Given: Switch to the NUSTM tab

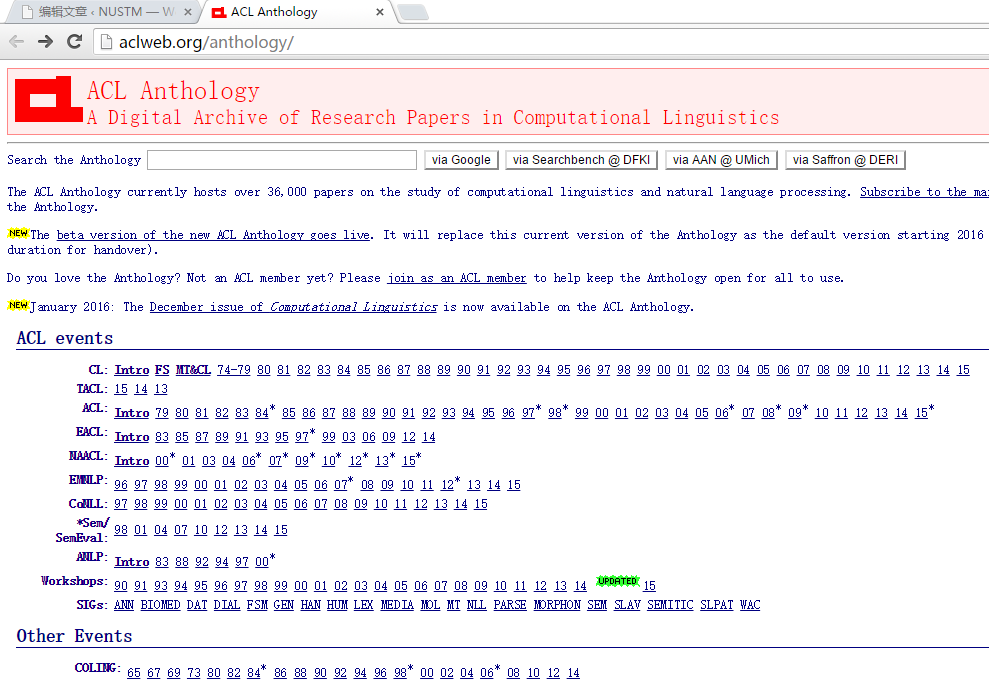Looking at the screenshot, I should (x=106, y=12).
